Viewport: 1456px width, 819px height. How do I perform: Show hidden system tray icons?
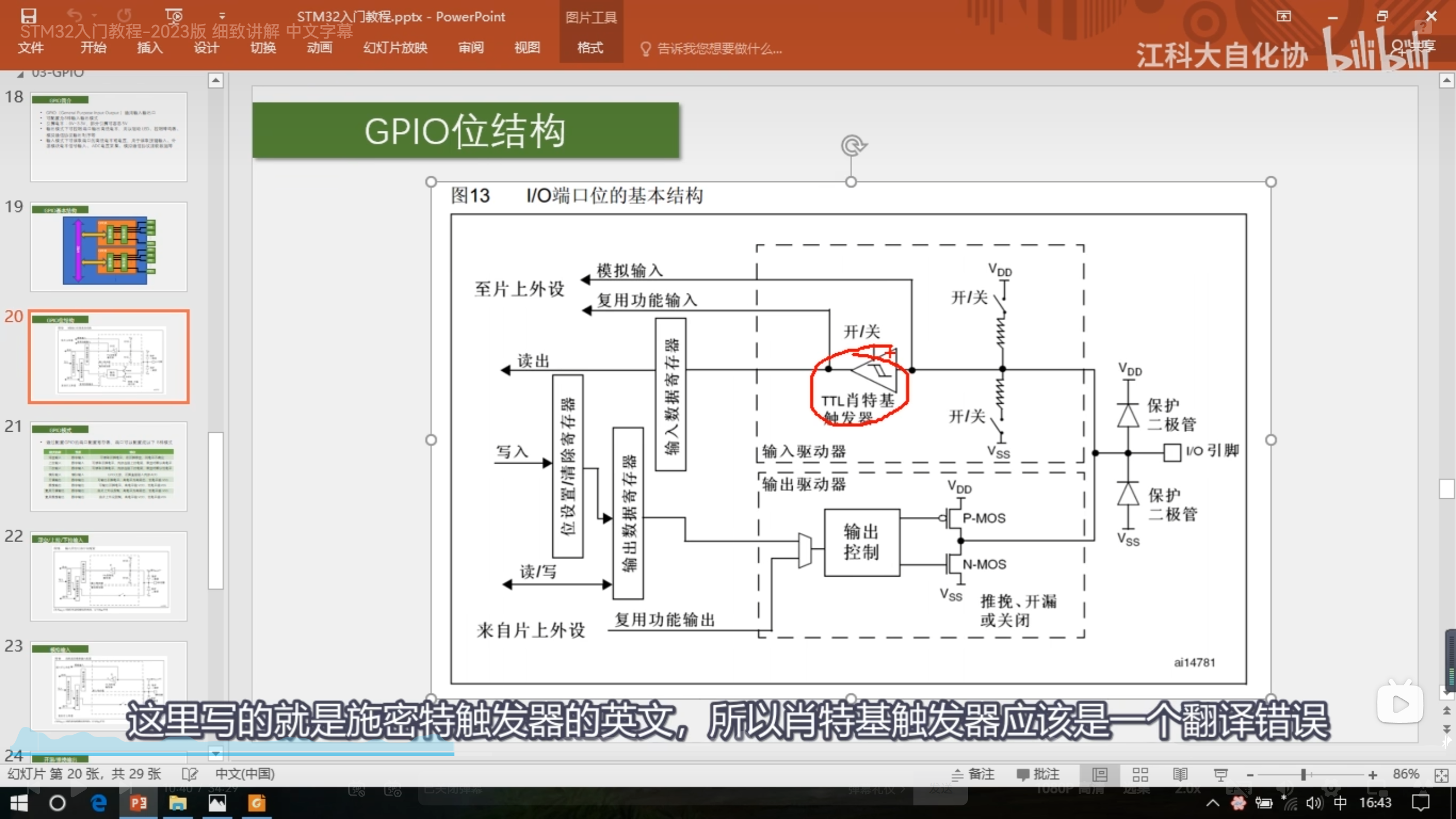(x=1212, y=803)
